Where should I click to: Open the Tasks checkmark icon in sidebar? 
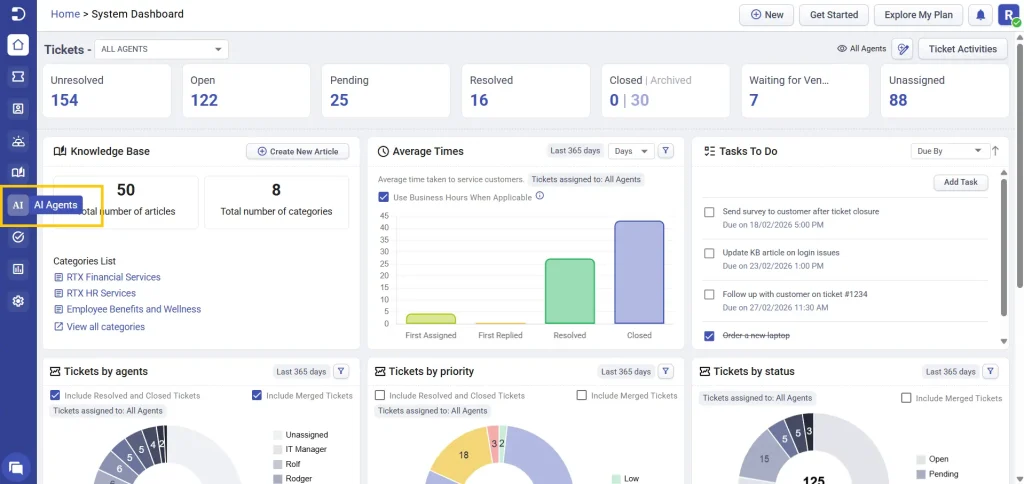[18, 237]
